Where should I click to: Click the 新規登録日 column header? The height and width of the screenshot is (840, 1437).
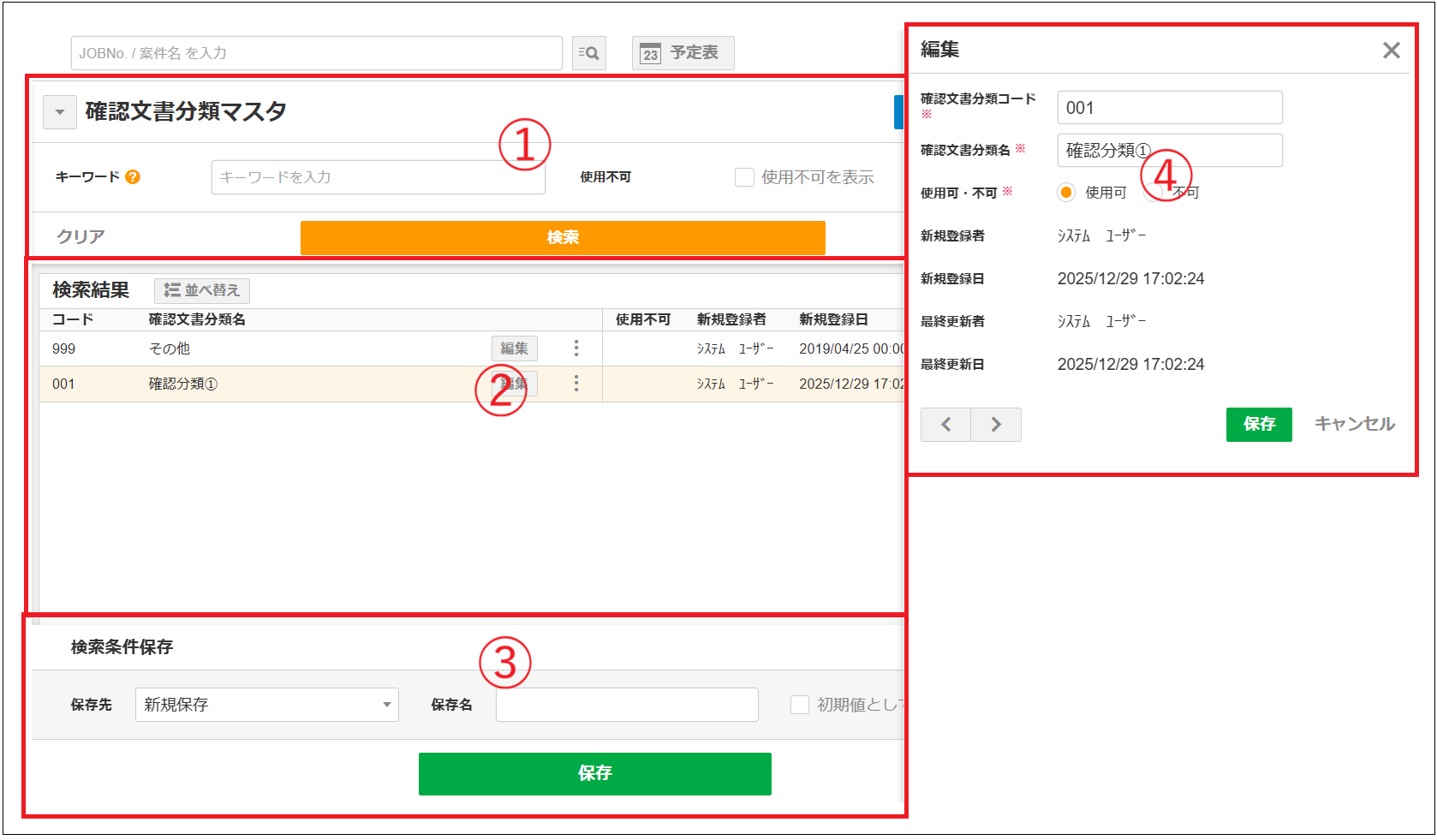coord(834,319)
